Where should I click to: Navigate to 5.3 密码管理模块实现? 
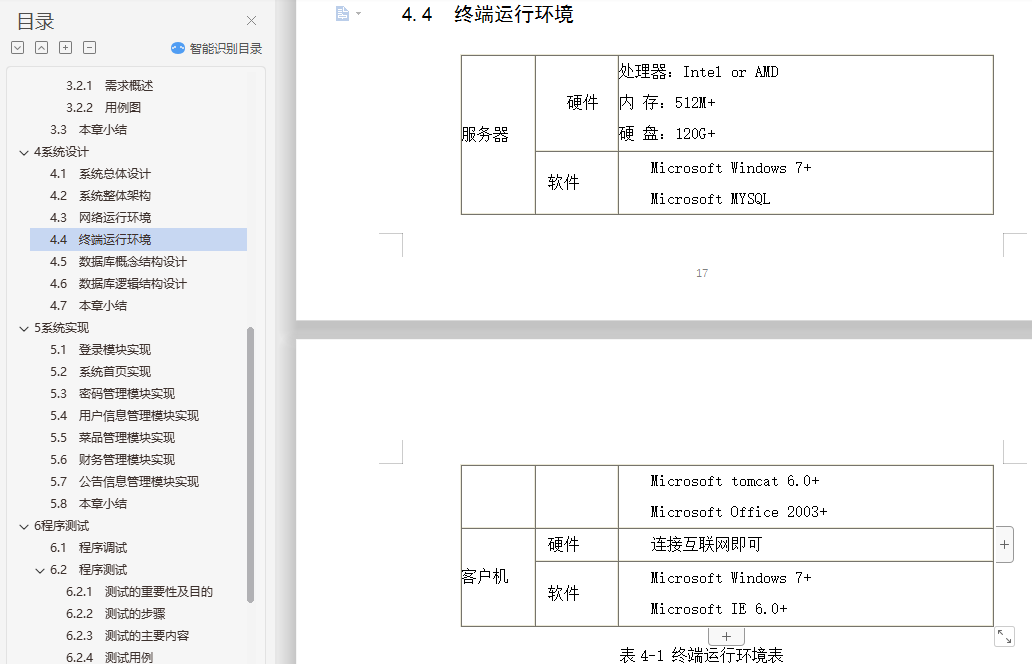point(113,394)
